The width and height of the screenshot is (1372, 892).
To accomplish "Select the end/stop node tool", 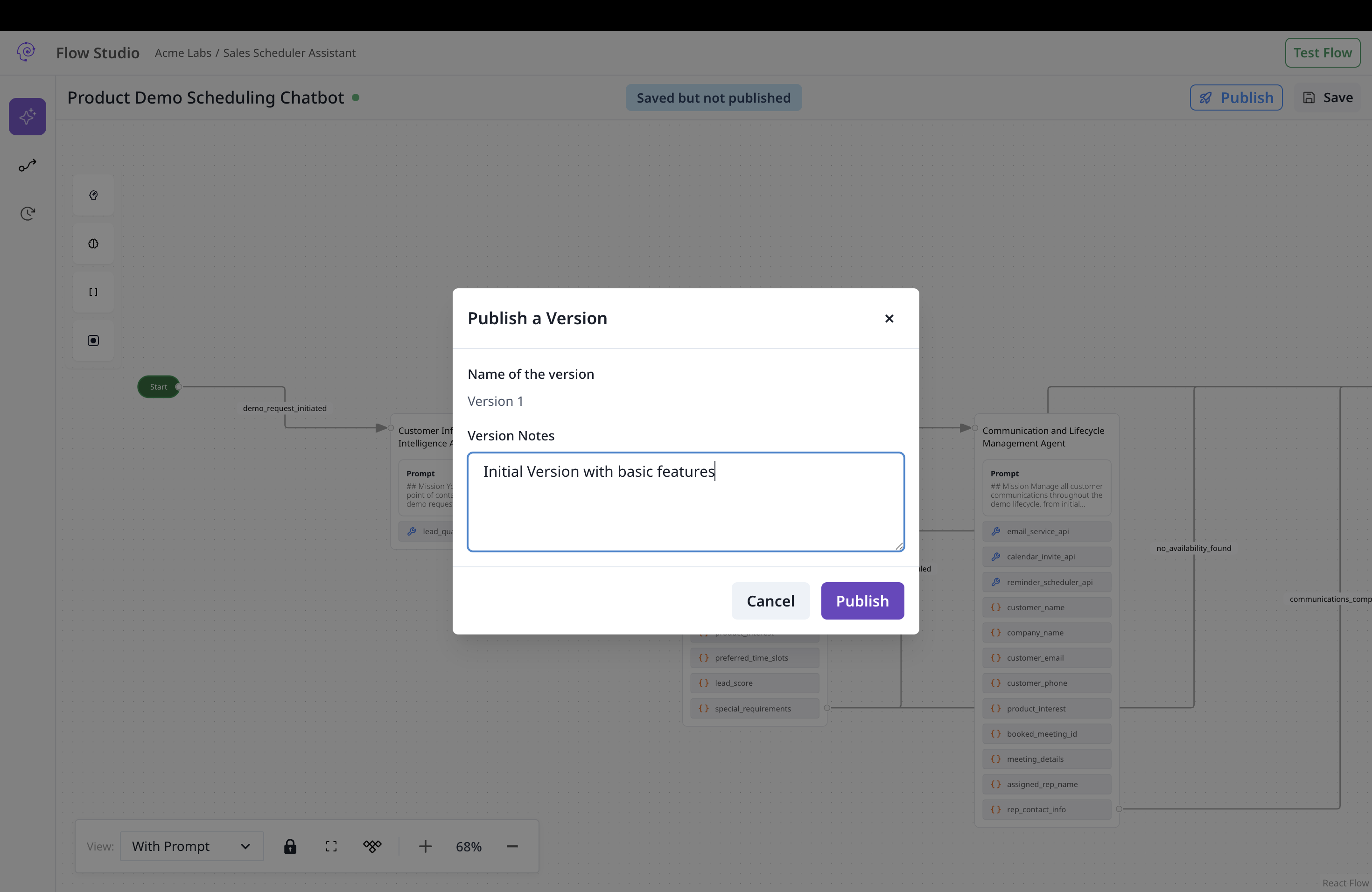I will click(x=93, y=341).
